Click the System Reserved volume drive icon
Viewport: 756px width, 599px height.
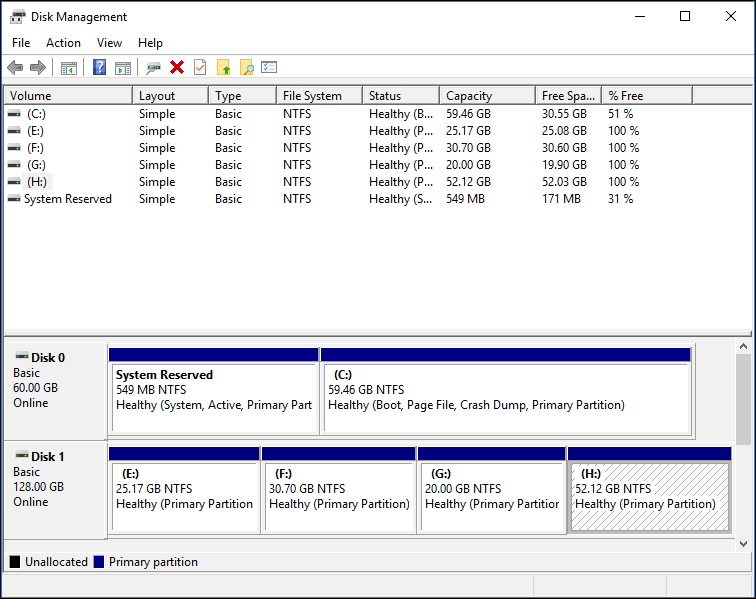[14, 199]
